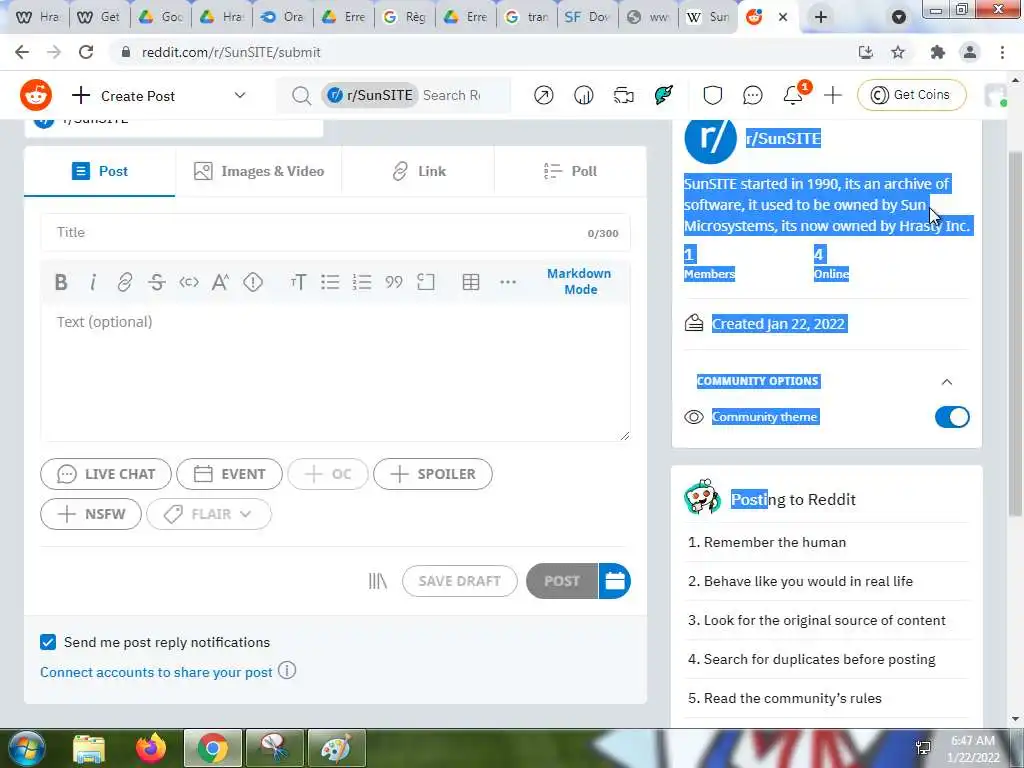1024x768 pixels.
Task: Apply strikethrough formatting
Action: 157,282
